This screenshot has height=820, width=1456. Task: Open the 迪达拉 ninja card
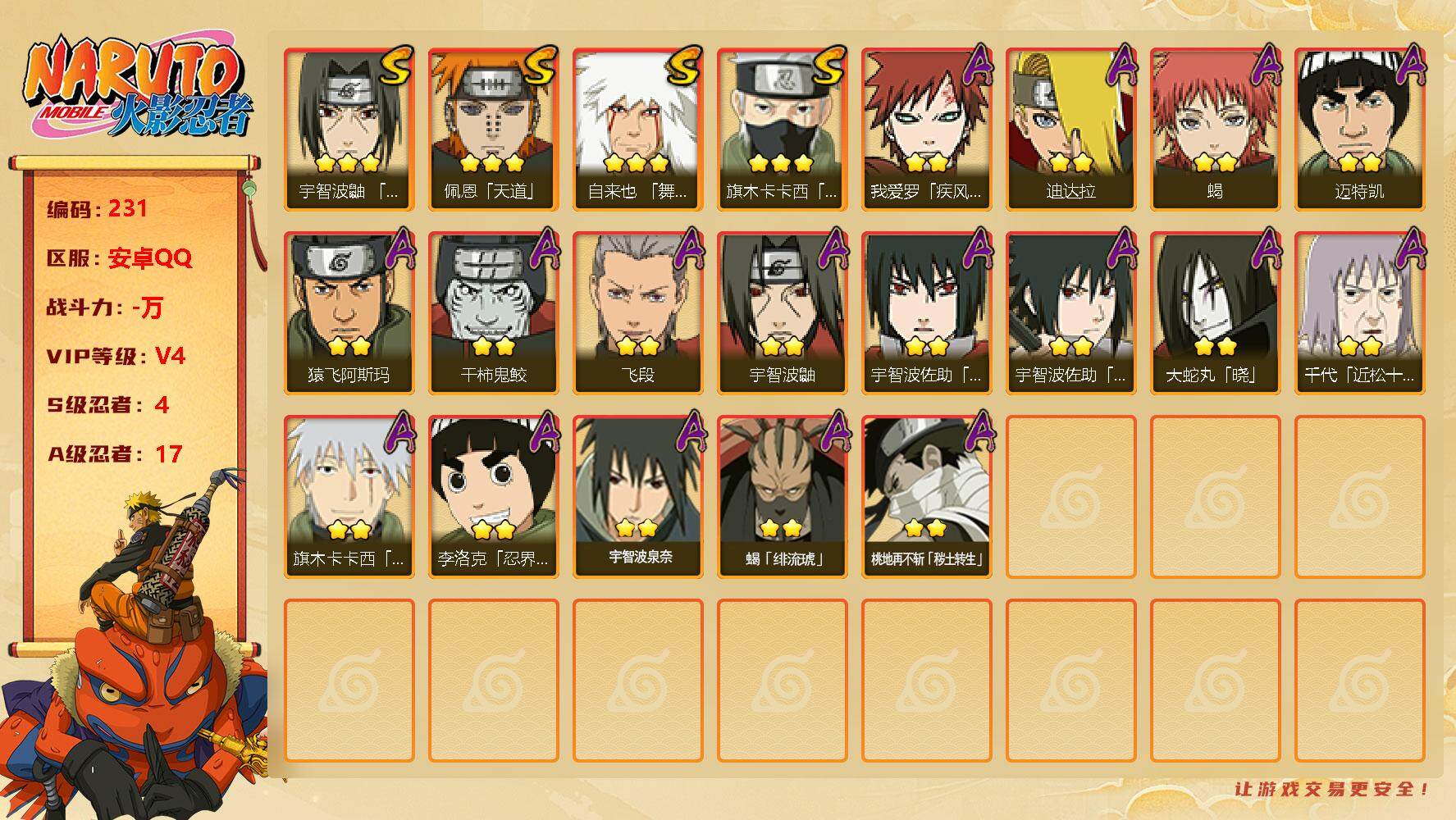click(1070, 130)
